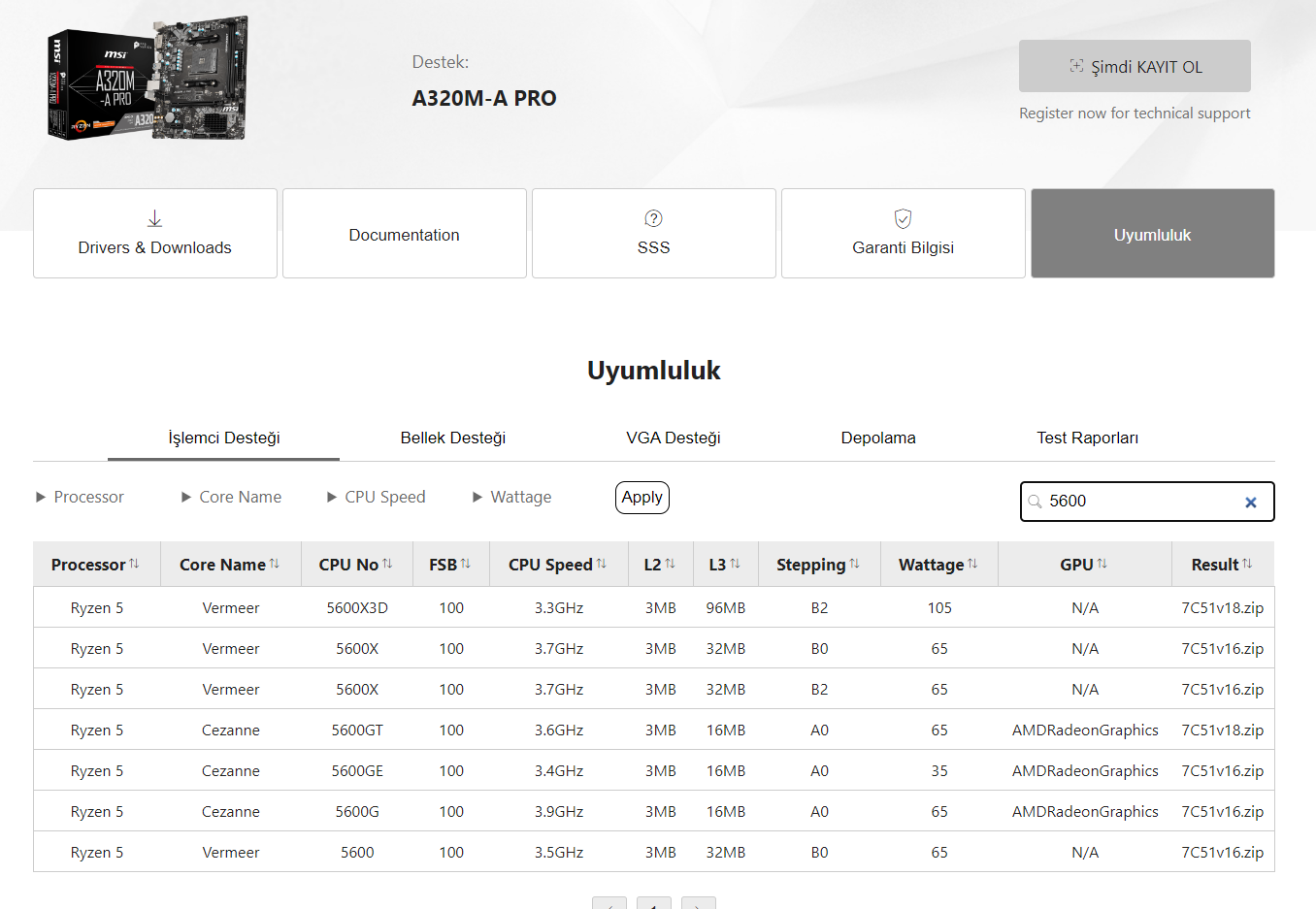Screen dimensions: 1316x909
Task: Select the Uyumluluk section tab
Action: [x=1153, y=233]
